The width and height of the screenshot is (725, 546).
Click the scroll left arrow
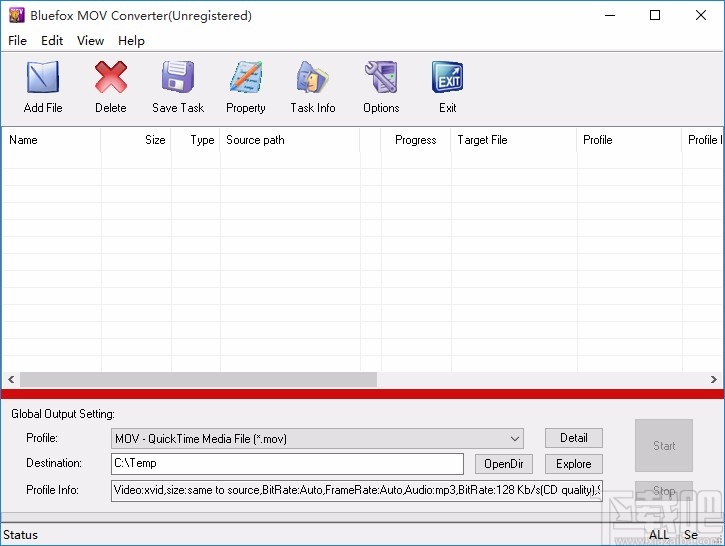pyautogui.click(x=11, y=380)
